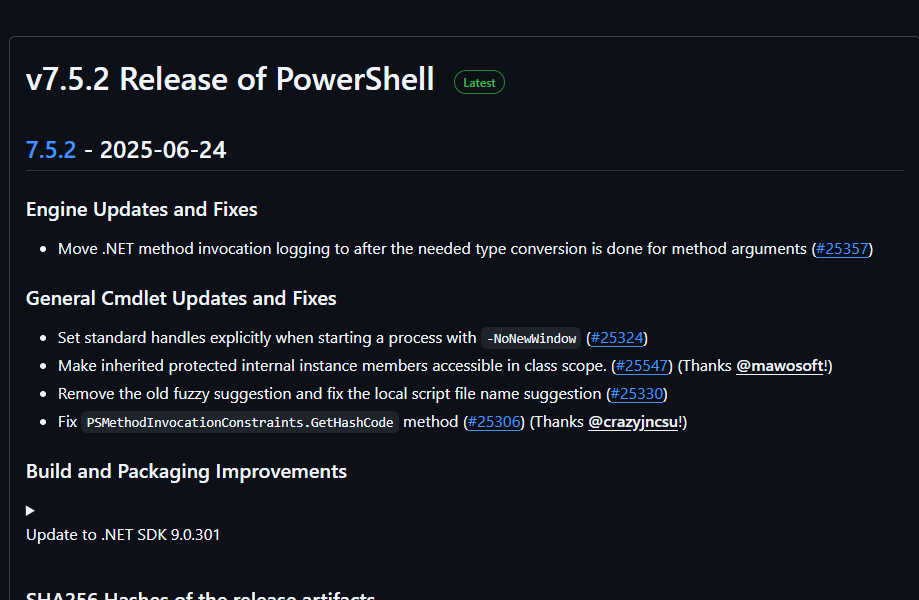Open pull request #25306 link
Screen dimensions: 919x600
[x=494, y=422]
